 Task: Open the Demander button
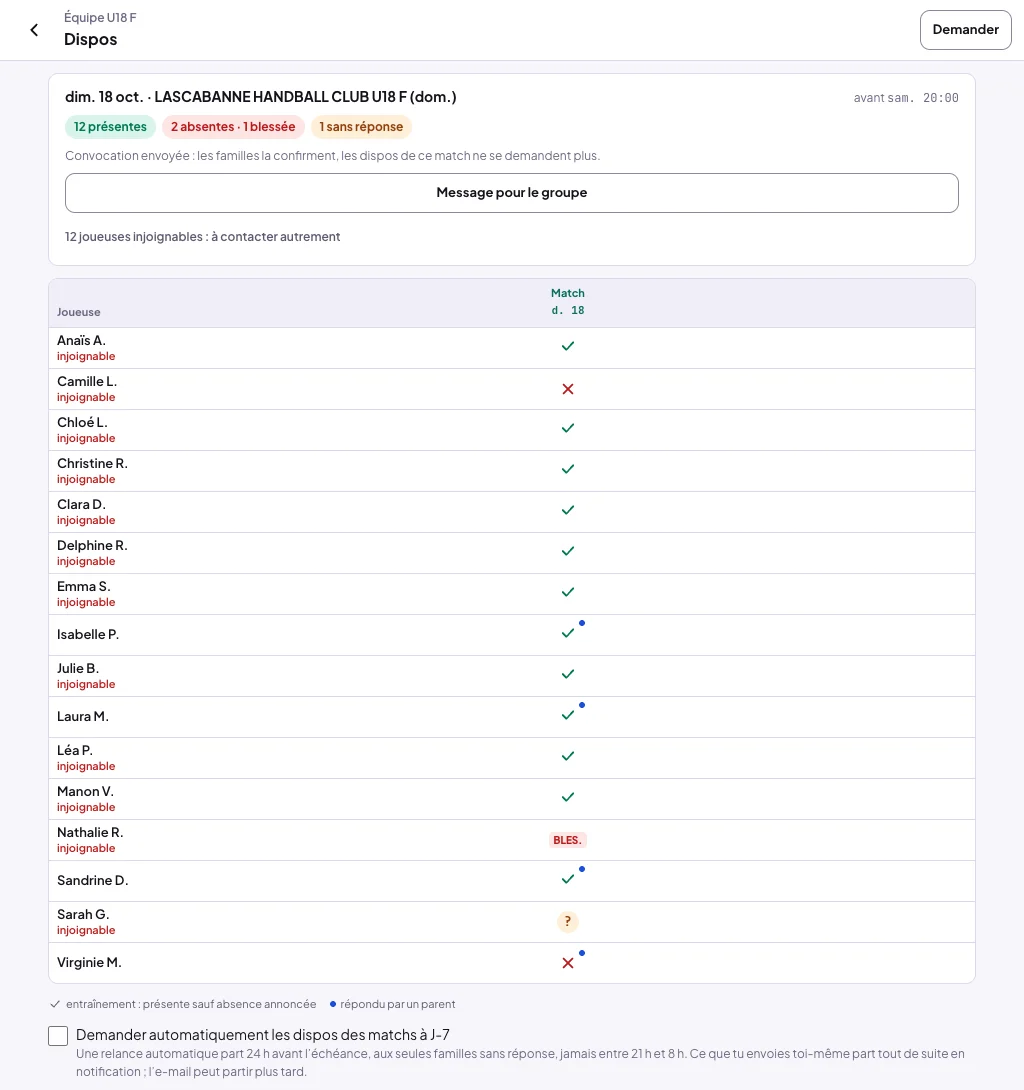pyautogui.click(x=965, y=30)
